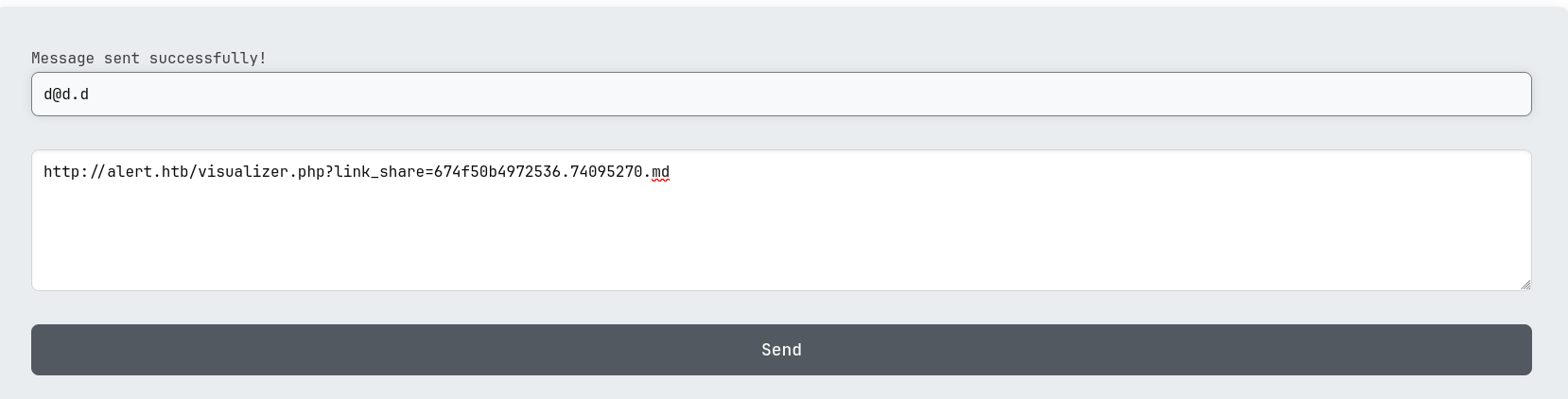Click the empty right side of the email field
The width and height of the screenshot is (1568, 399).
pos(1135,95)
